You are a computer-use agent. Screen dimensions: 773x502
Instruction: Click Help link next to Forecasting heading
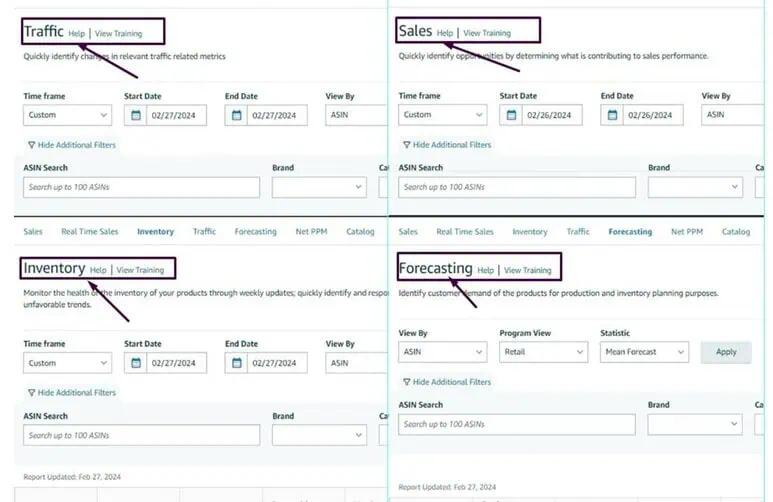coord(486,270)
